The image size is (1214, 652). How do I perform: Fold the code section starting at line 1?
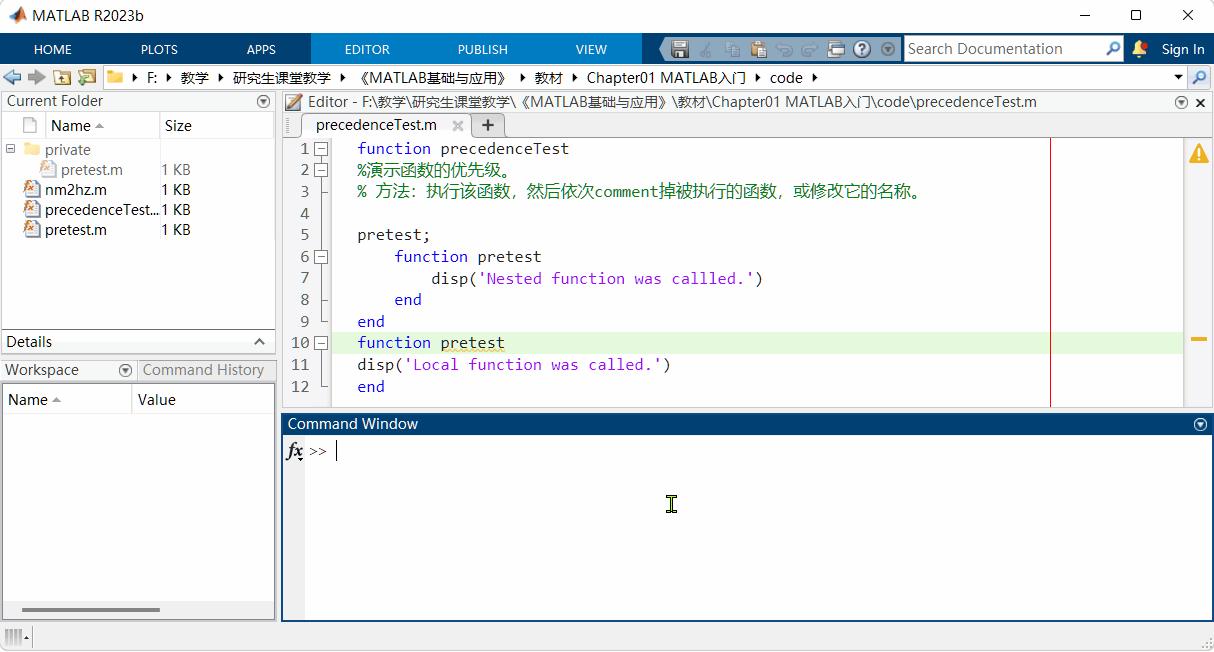[x=320, y=148]
